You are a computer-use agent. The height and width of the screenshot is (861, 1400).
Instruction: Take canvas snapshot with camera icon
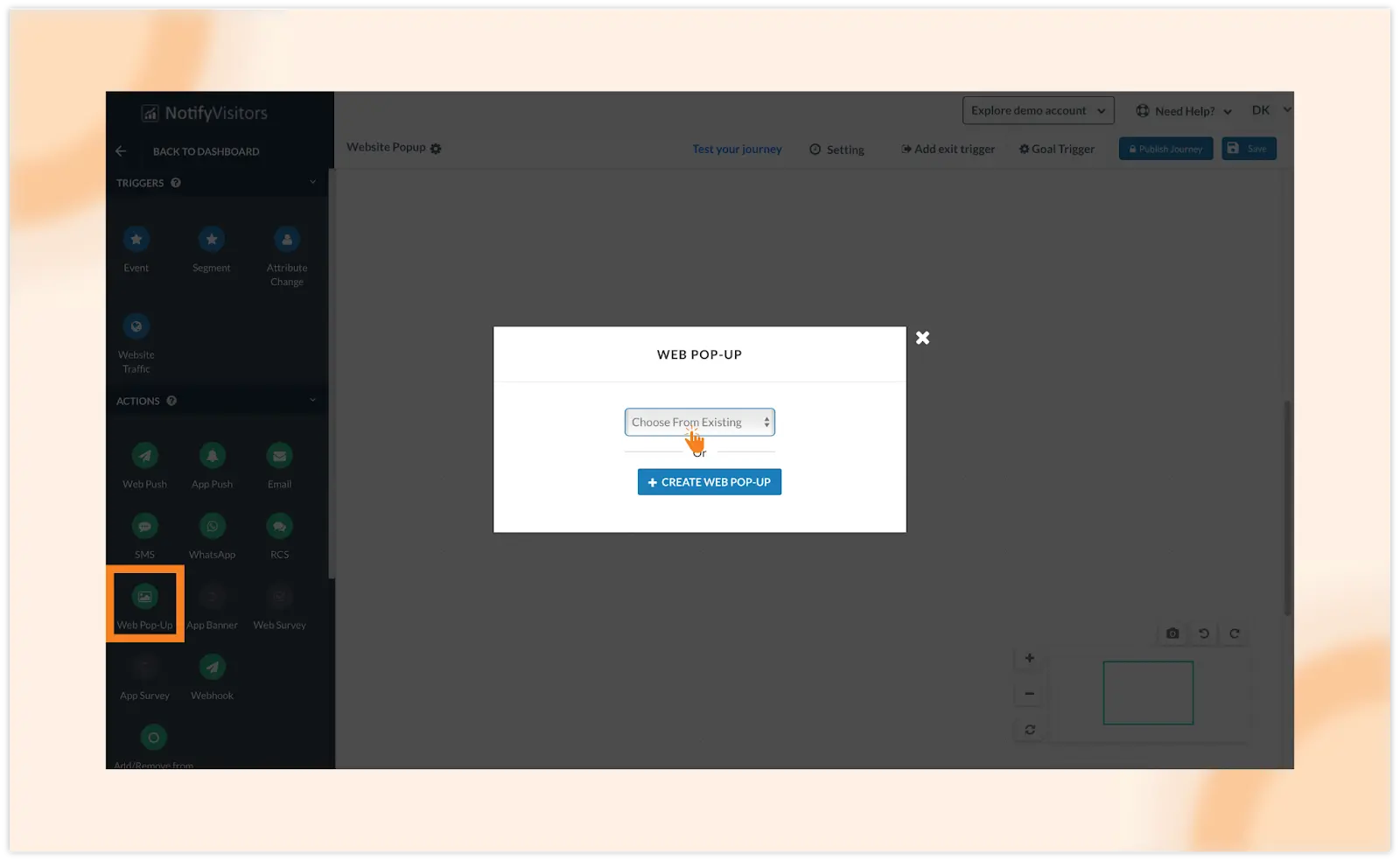pos(1172,633)
